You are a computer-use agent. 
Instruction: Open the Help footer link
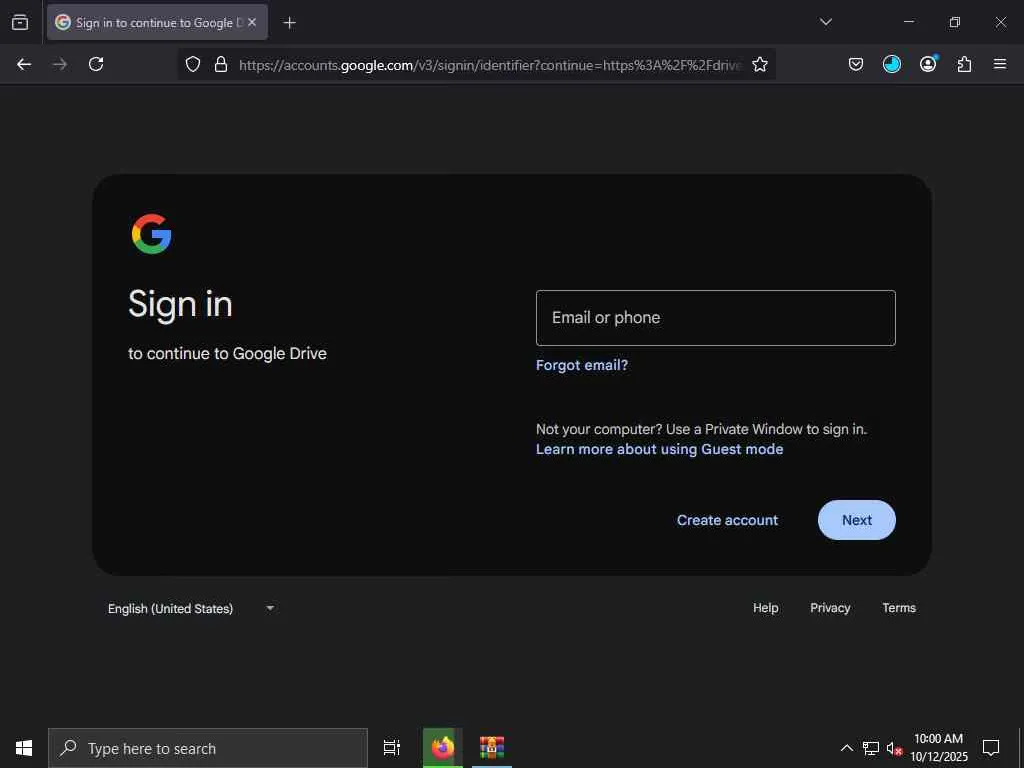[x=765, y=608]
